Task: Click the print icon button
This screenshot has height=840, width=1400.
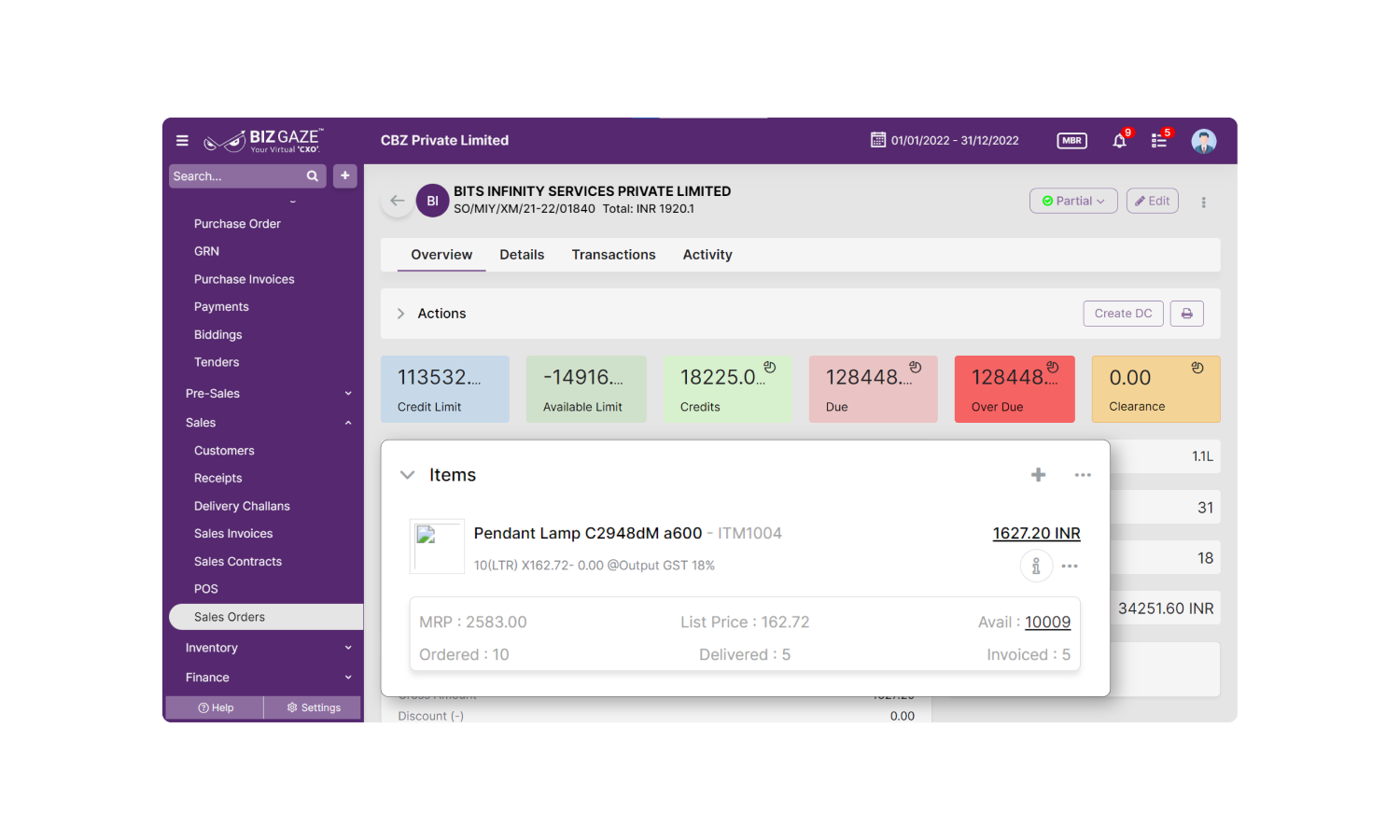Action: [x=1187, y=314]
